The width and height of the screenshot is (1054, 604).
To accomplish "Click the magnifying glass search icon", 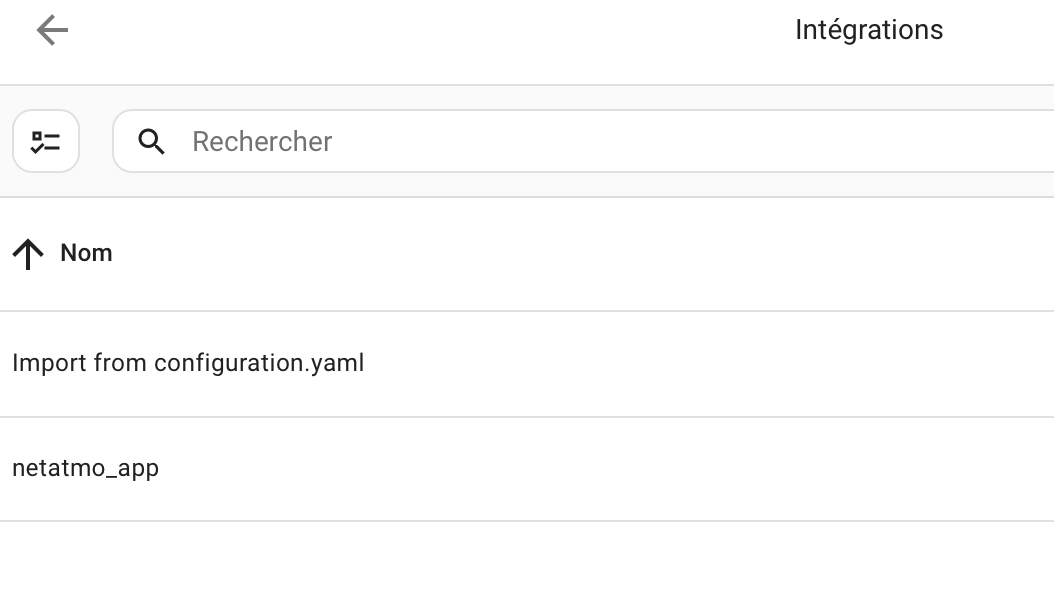I will coord(152,142).
